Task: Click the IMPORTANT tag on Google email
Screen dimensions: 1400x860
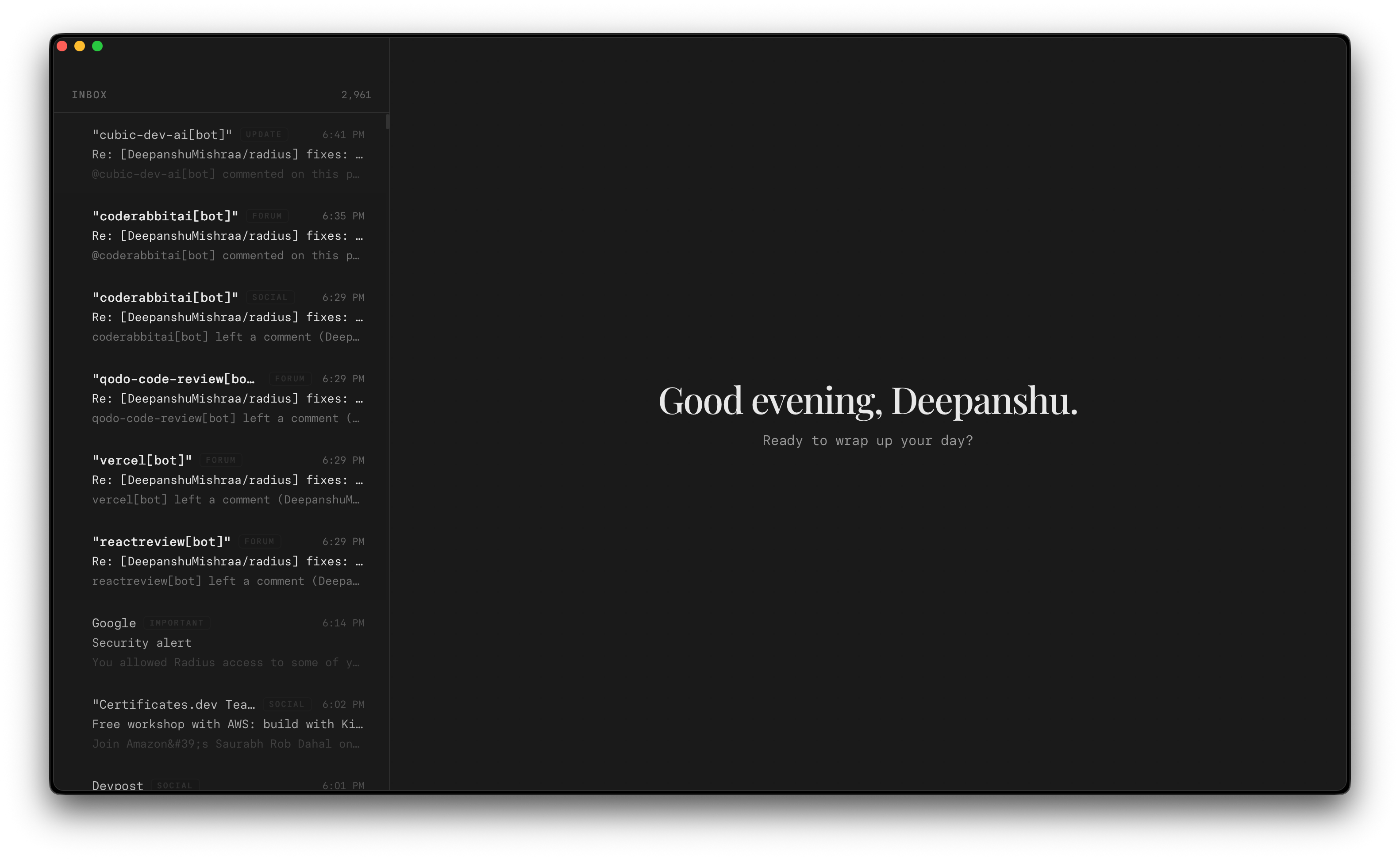Action: (177, 623)
